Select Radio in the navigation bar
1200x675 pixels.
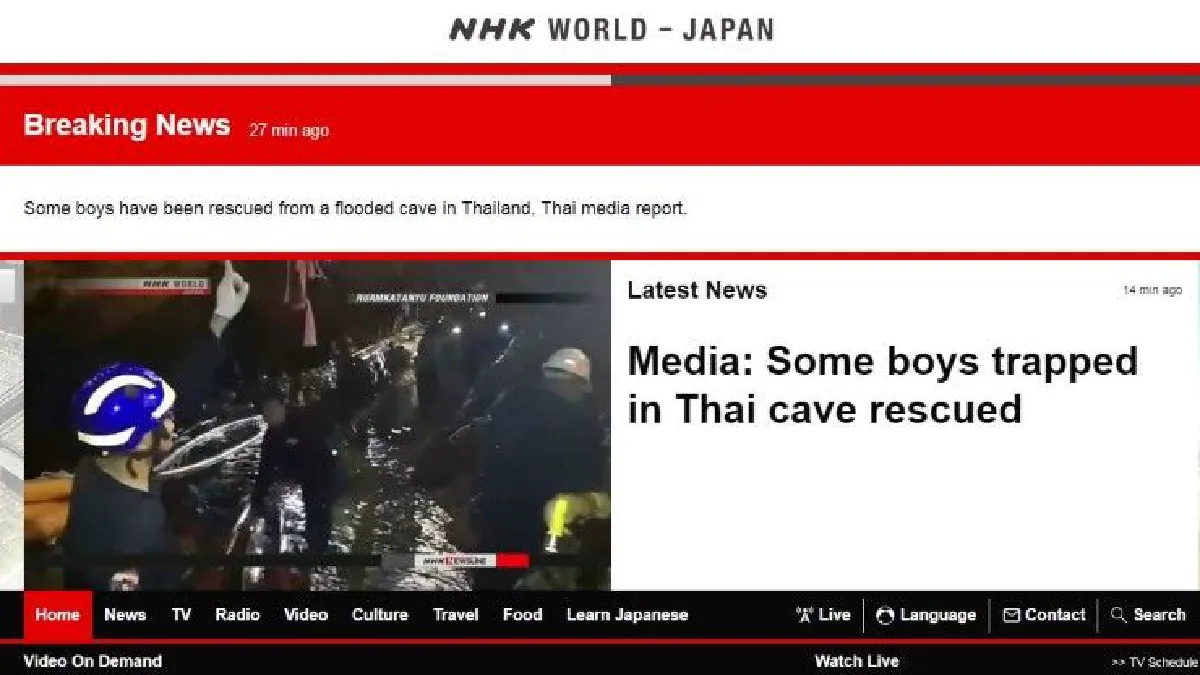(x=238, y=615)
